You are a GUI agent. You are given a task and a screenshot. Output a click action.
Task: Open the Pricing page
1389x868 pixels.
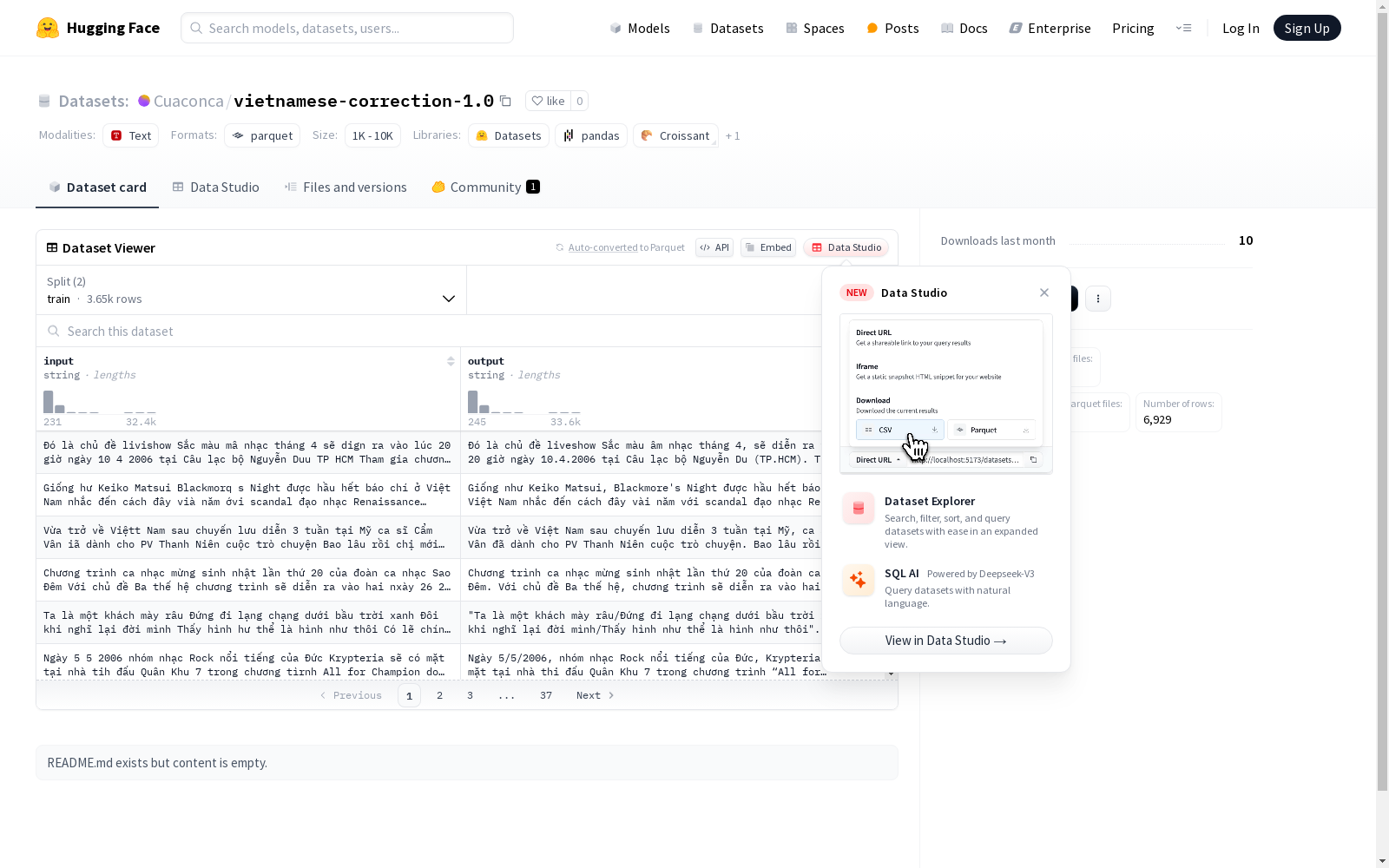click(1133, 28)
